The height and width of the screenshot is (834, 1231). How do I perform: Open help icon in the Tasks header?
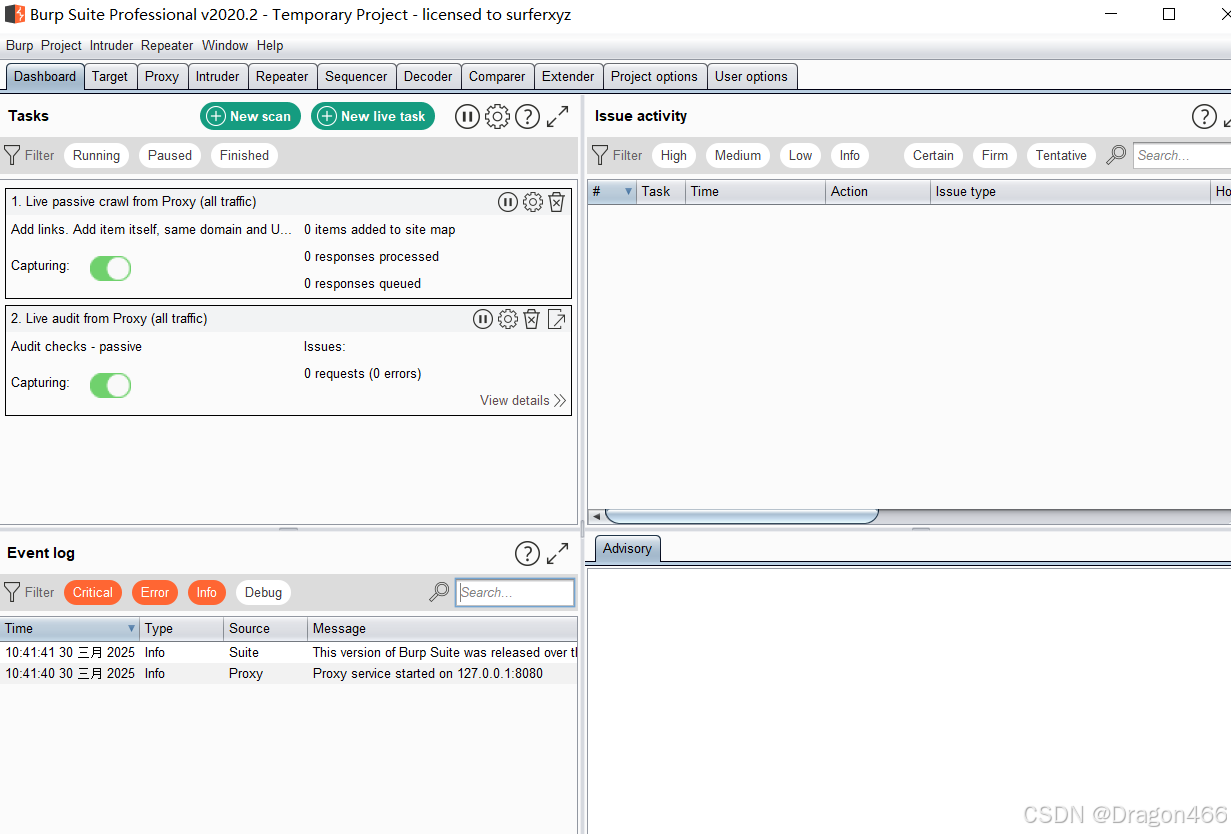click(x=527, y=116)
